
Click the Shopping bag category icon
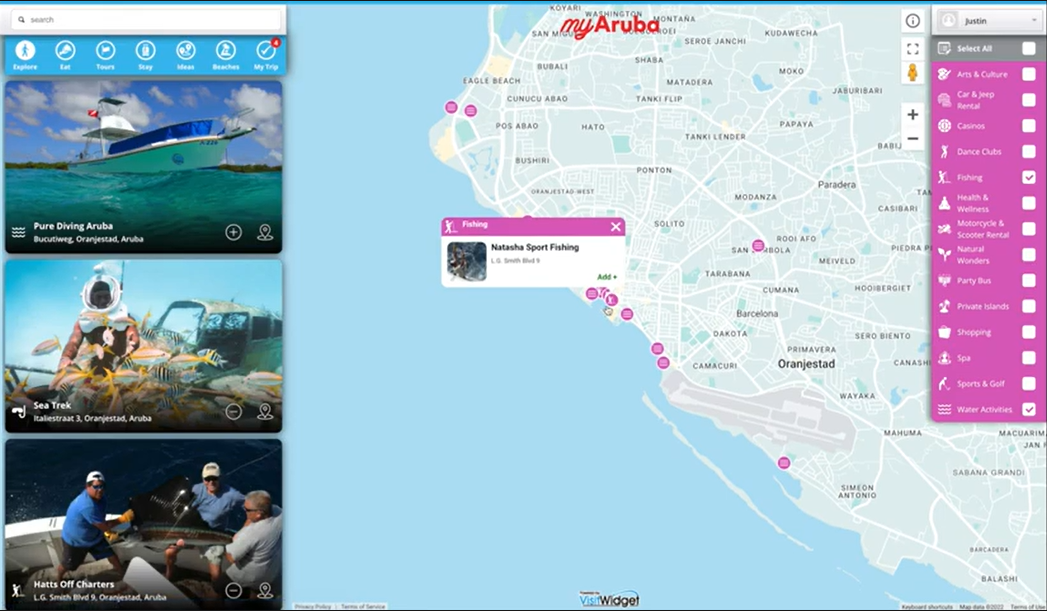tap(944, 332)
